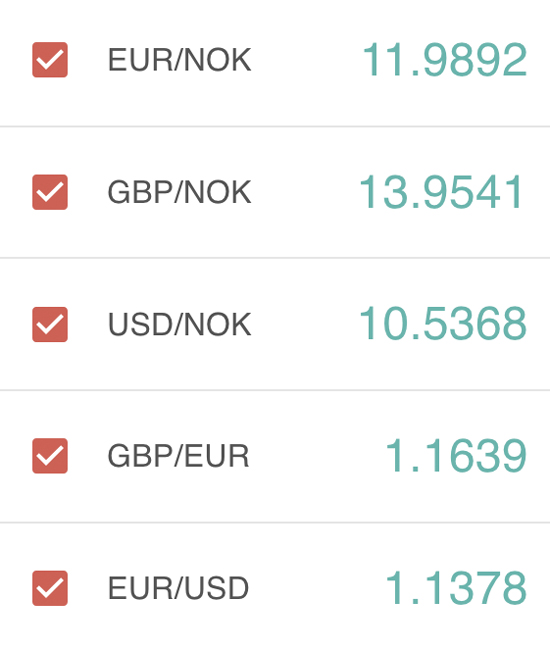Select the EUR/USD pair label
The height and width of the screenshot is (650, 550).
[179, 588]
